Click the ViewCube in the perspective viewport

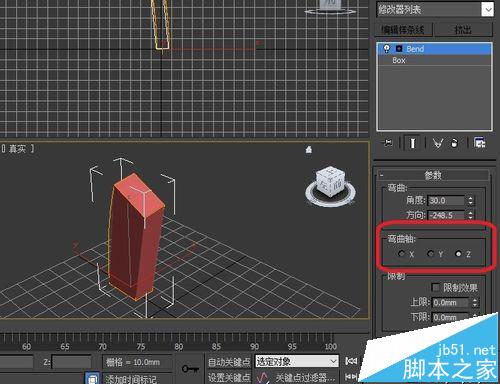point(330,182)
